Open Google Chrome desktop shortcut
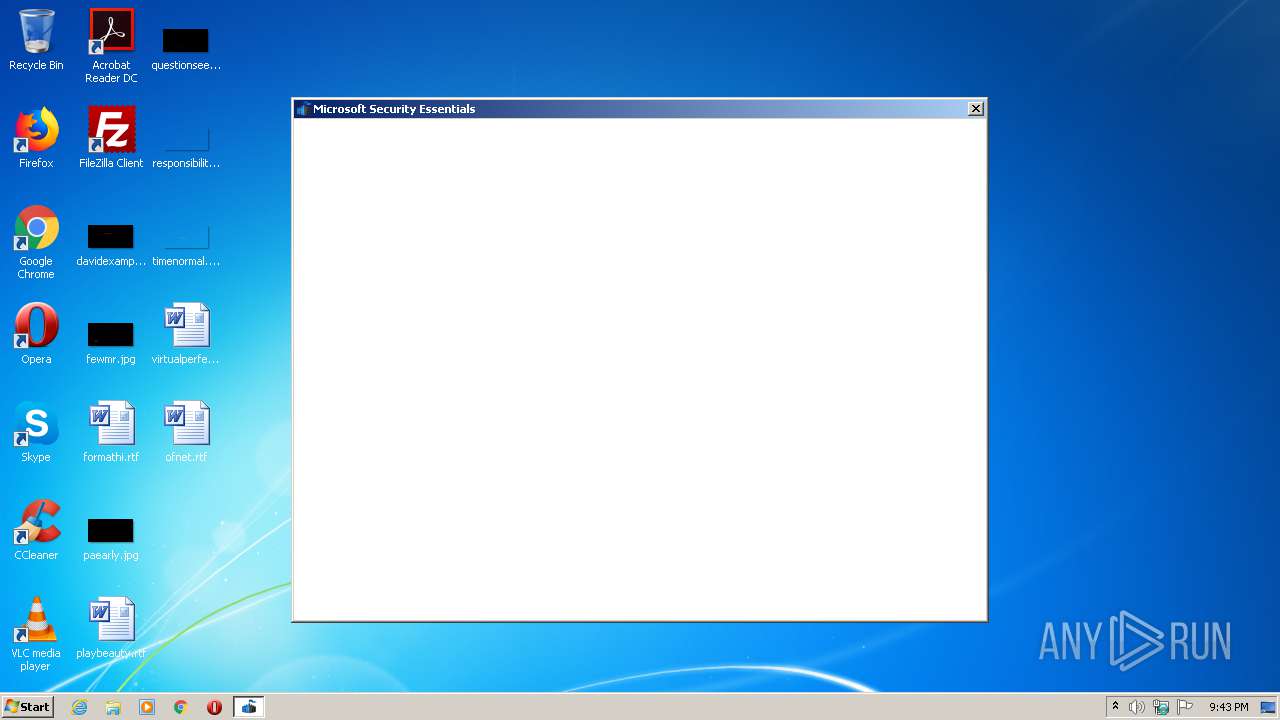The image size is (1280, 720). (36, 242)
